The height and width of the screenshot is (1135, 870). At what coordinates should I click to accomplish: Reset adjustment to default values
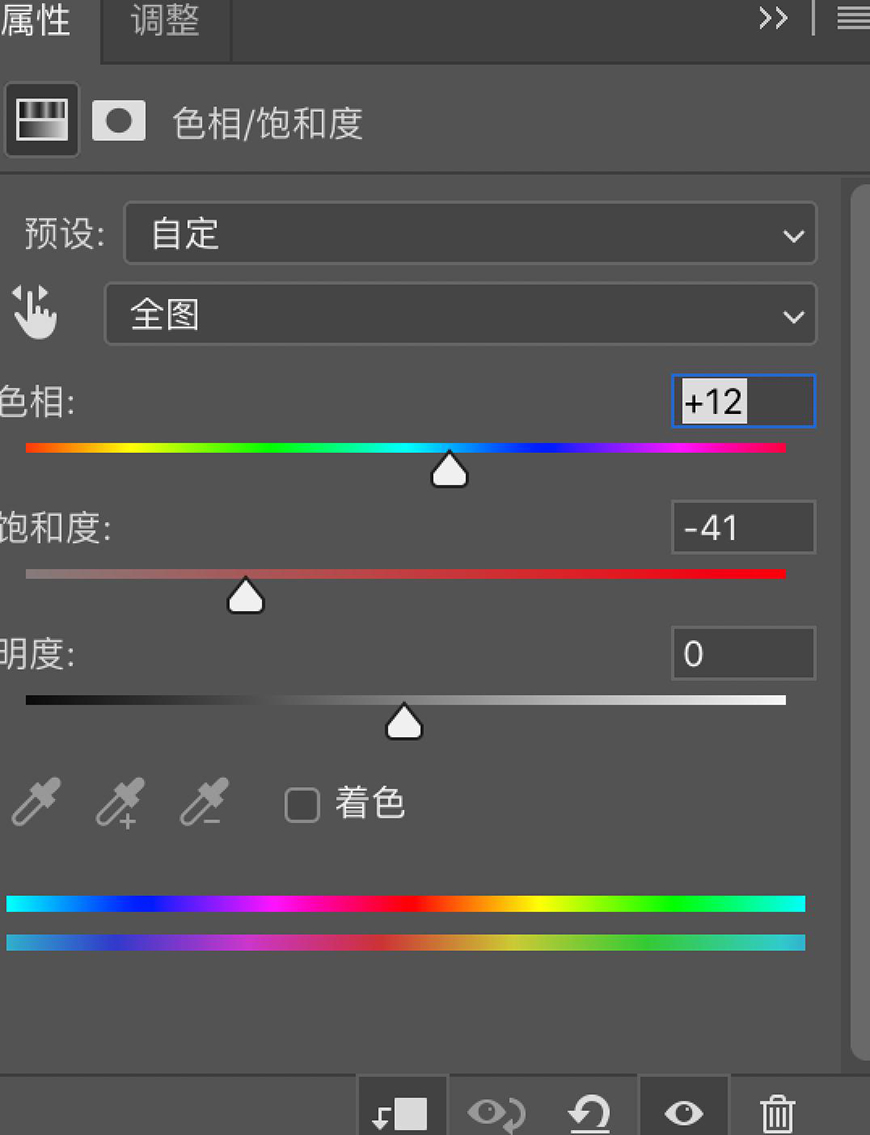click(589, 1112)
